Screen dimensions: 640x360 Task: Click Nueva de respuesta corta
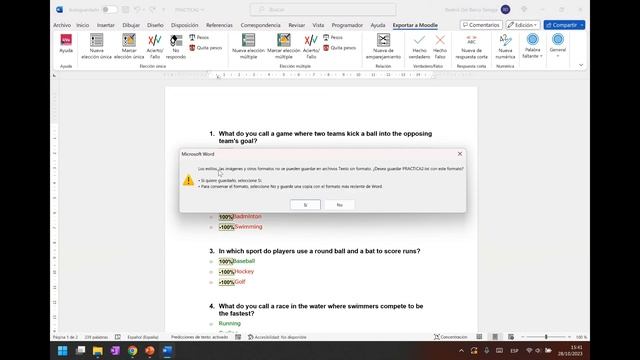tap(471, 47)
